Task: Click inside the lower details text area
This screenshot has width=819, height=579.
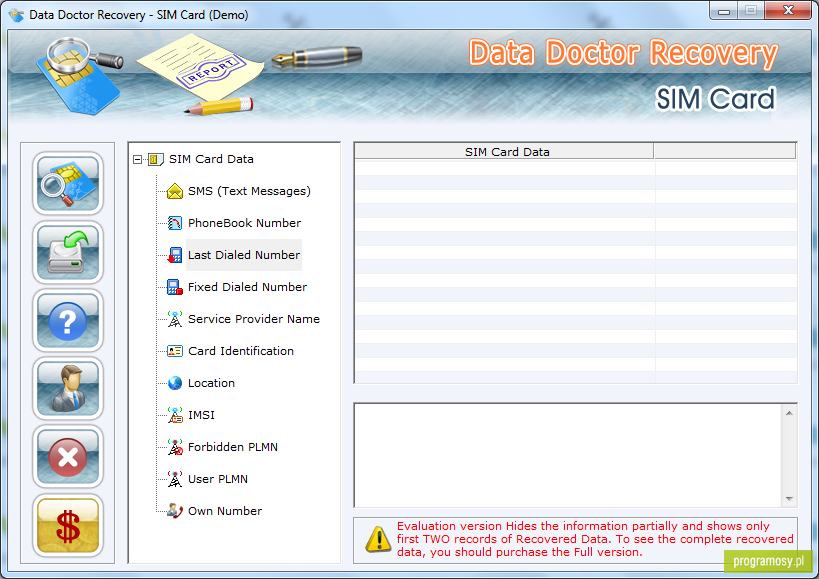Action: (x=568, y=455)
